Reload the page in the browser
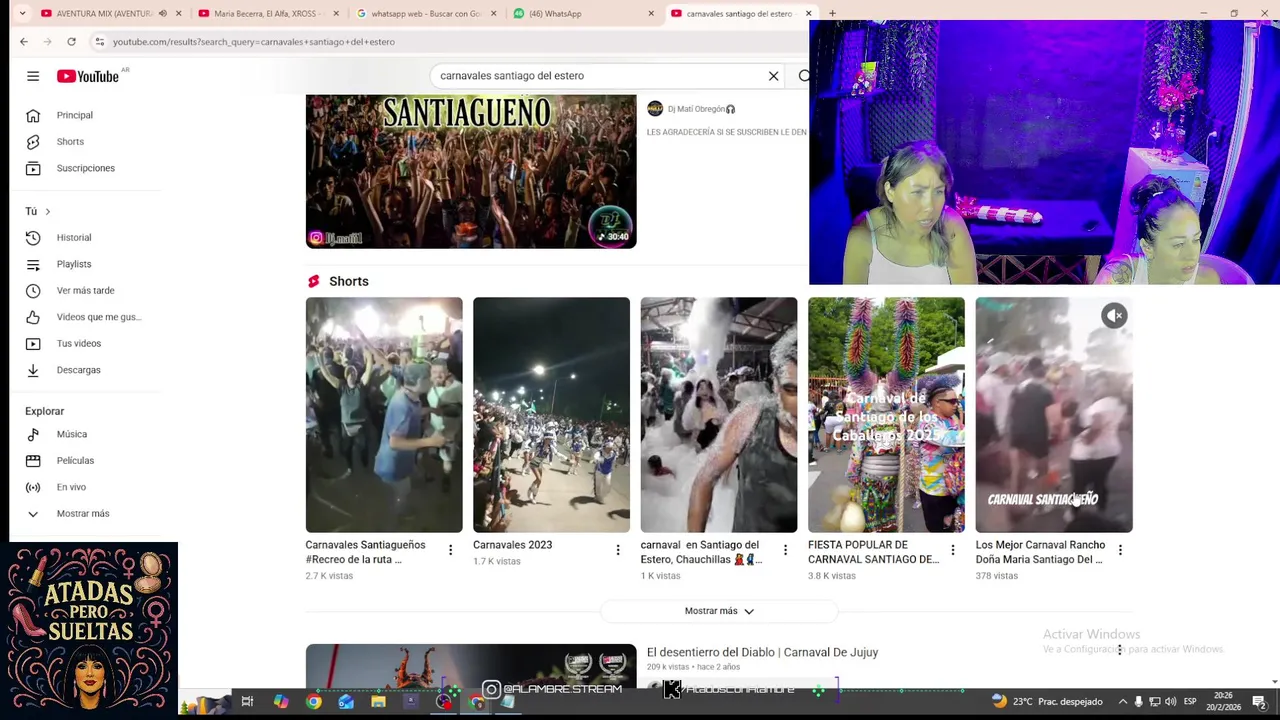The width and height of the screenshot is (1280, 720). pyautogui.click(x=71, y=42)
